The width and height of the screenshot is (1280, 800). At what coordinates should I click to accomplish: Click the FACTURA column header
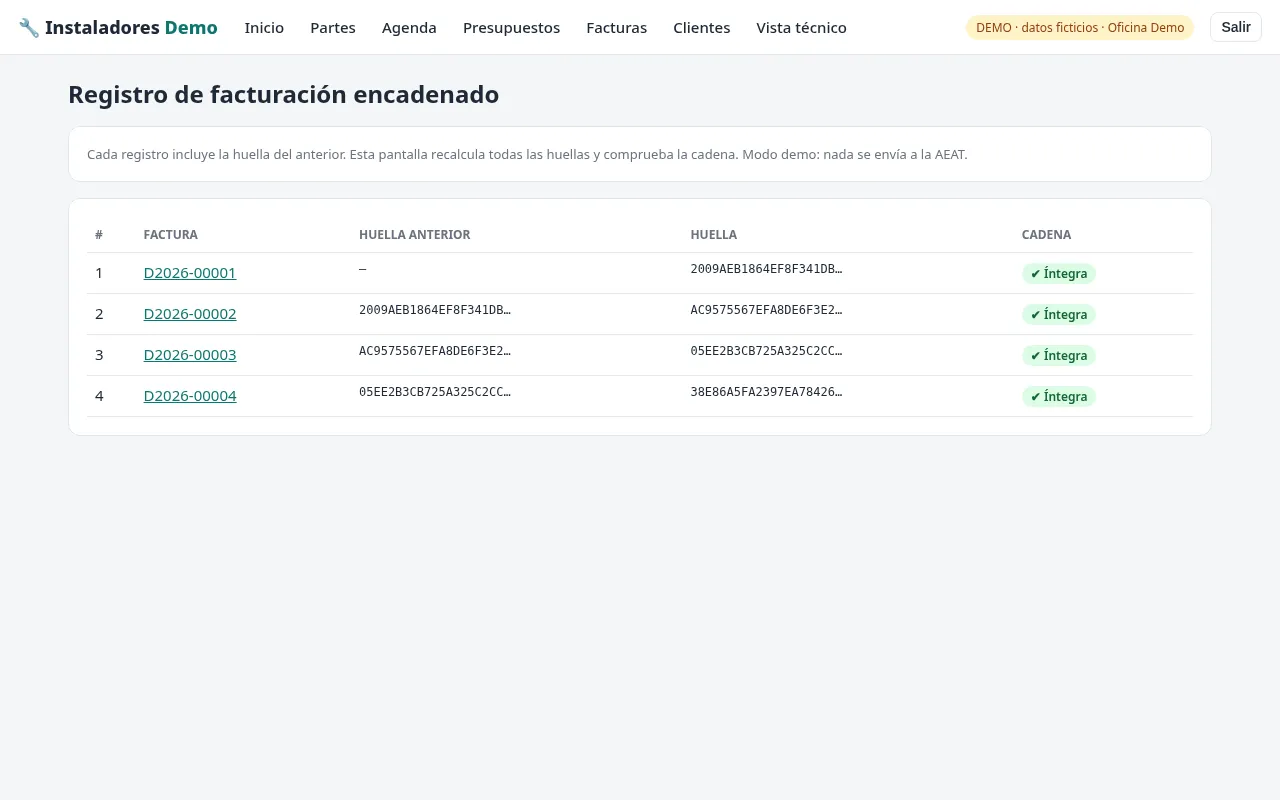[171, 235]
